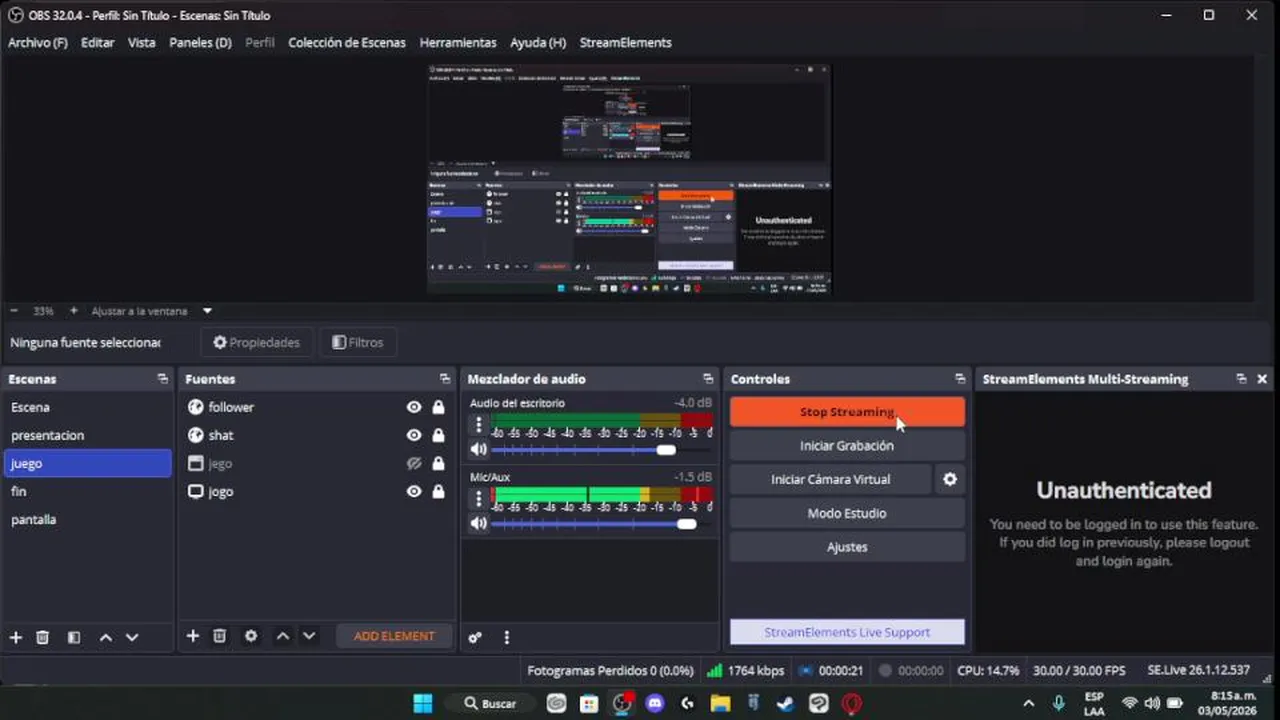This screenshot has height=720, width=1280.
Task: Open audio mixer three-dot menu at bottom
Action: [506, 637]
